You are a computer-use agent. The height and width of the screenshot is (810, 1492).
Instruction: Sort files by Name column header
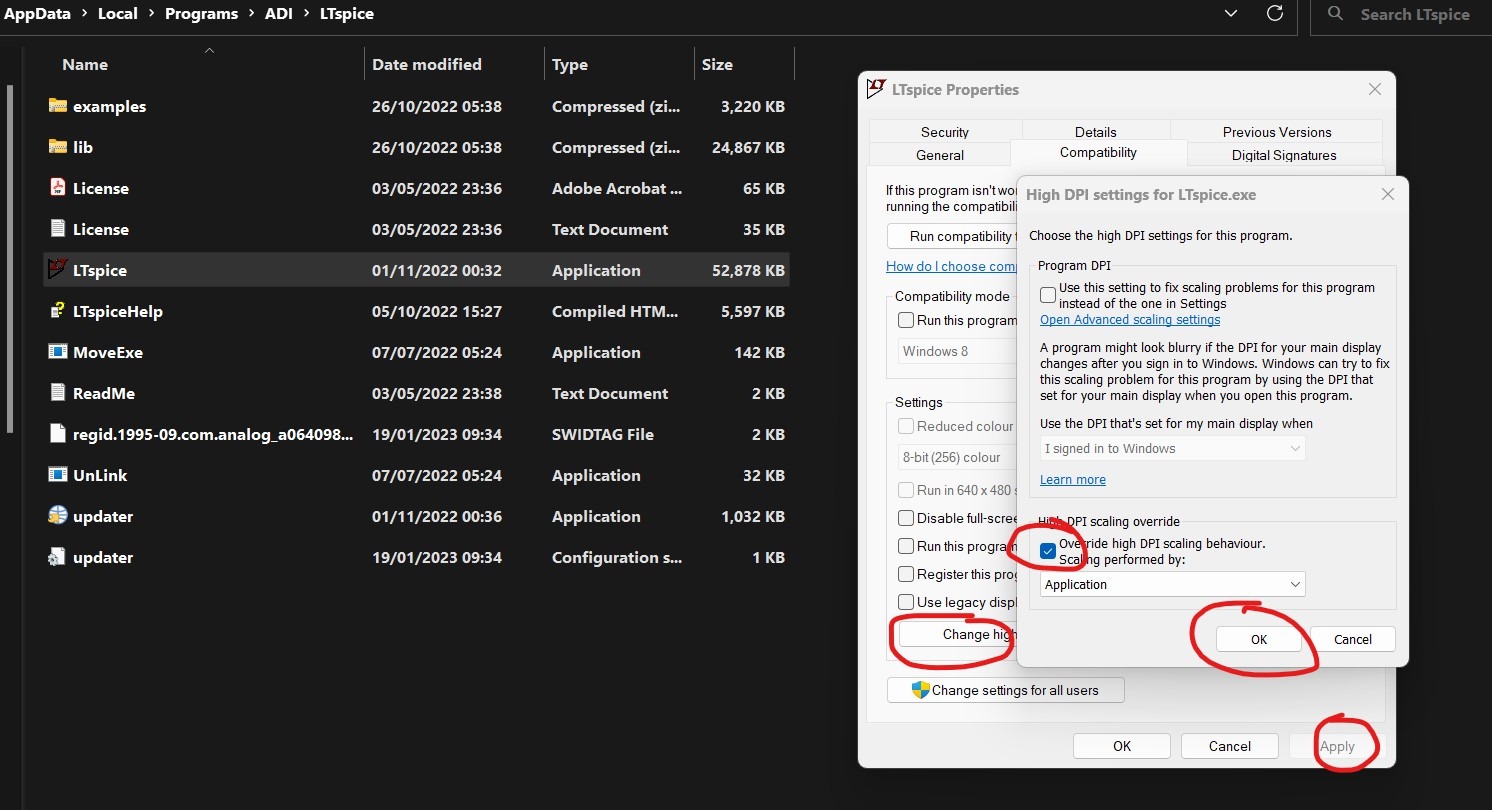point(85,64)
